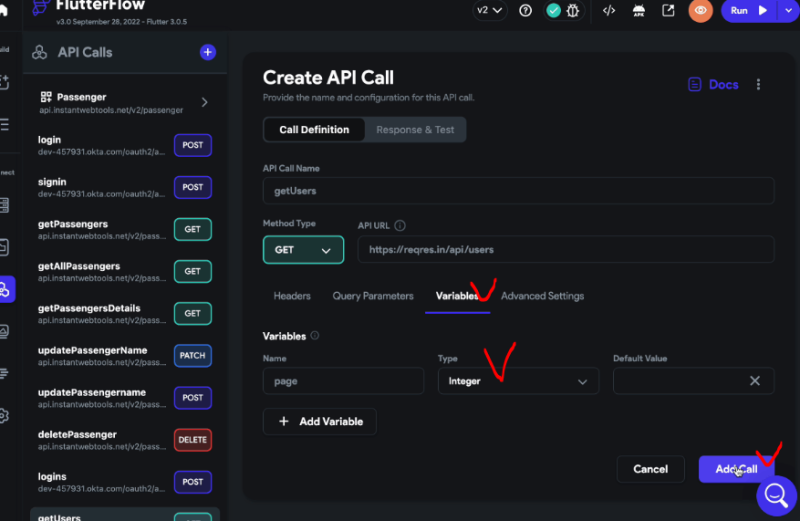Image resolution: width=800 pixels, height=521 pixels.
Task: Click the green checkmark status icon
Action: click(x=553, y=11)
